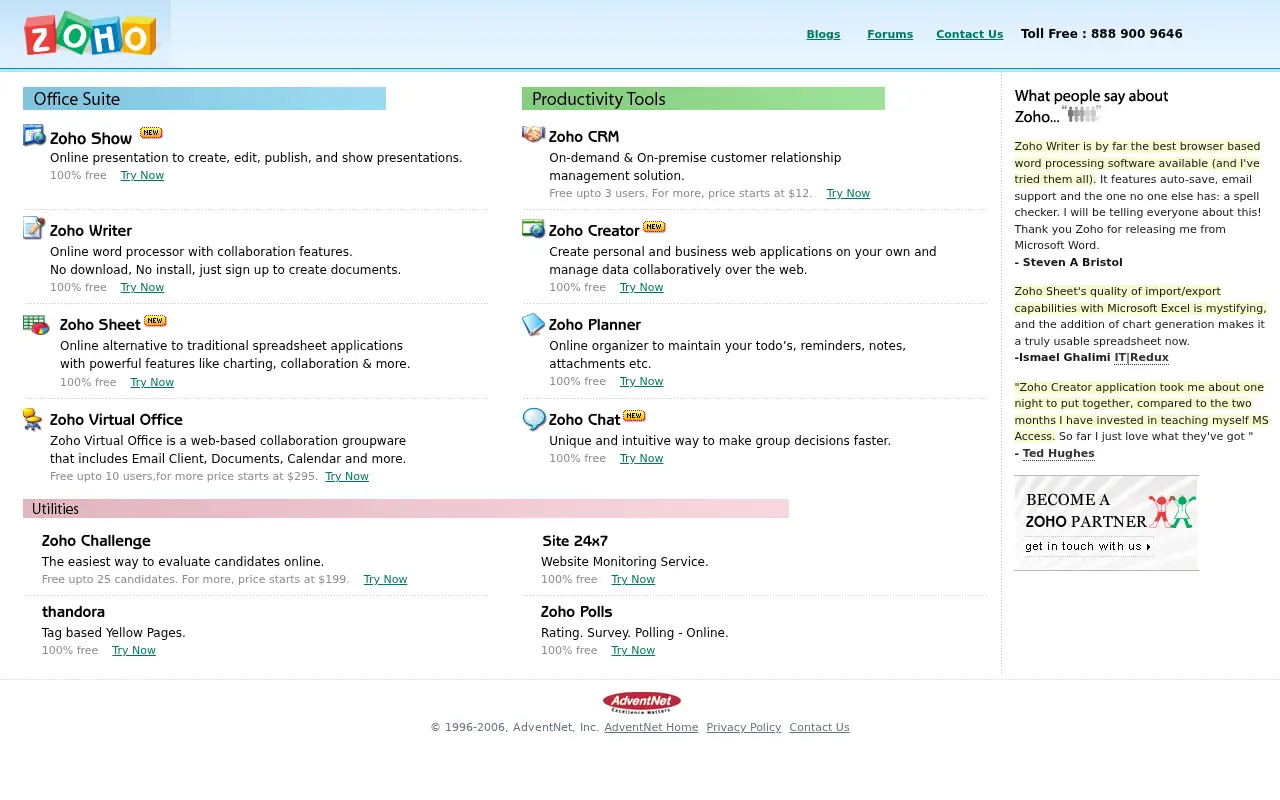
Task: Try Now for Zoho Writer
Action: (x=142, y=288)
